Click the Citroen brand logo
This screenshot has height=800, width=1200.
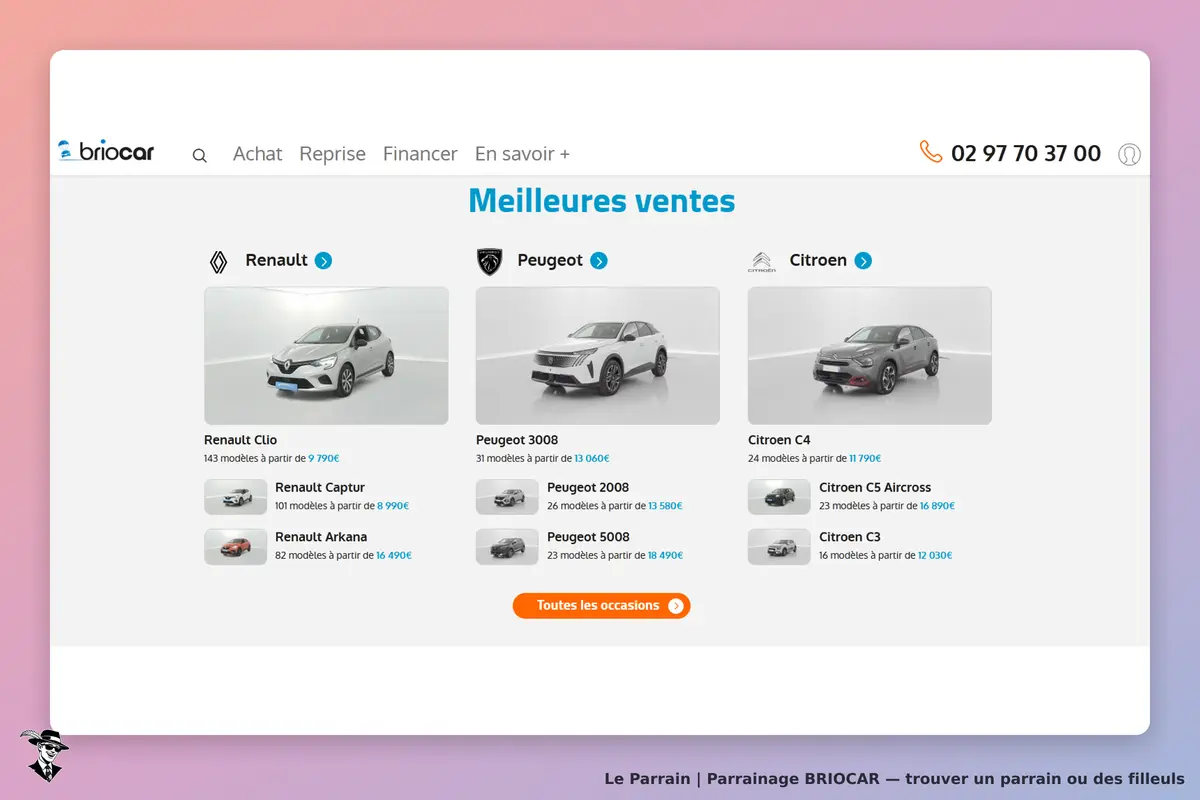click(762, 262)
